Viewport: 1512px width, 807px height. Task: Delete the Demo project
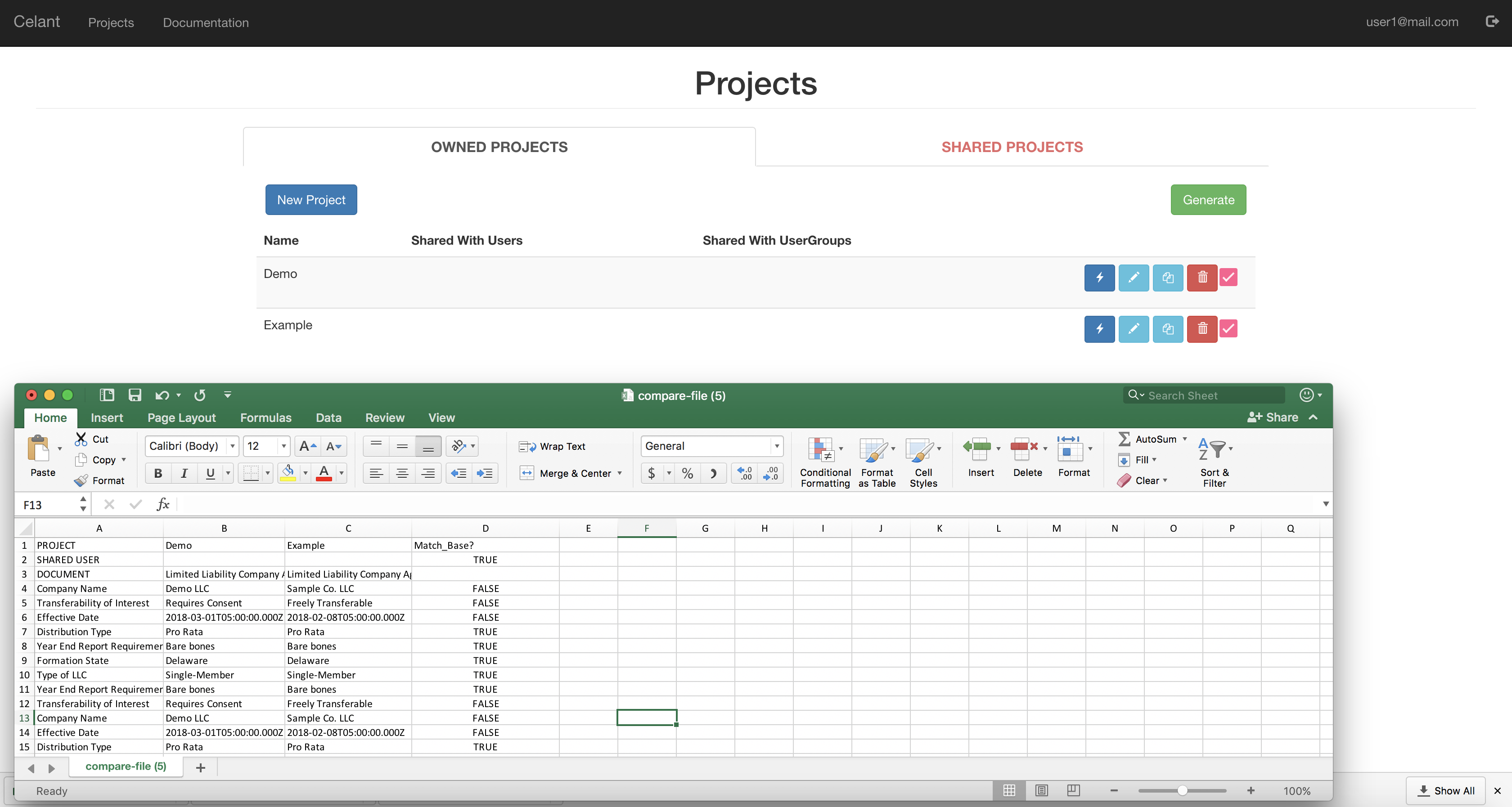(x=1201, y=278)
